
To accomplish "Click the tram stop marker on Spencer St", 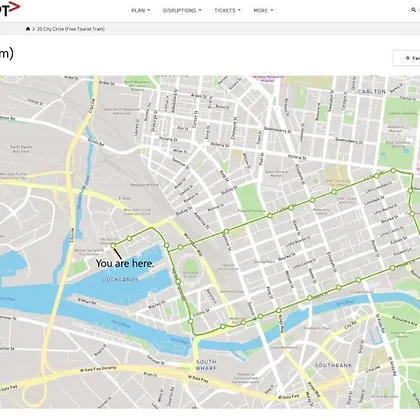I will pos(226,231).
